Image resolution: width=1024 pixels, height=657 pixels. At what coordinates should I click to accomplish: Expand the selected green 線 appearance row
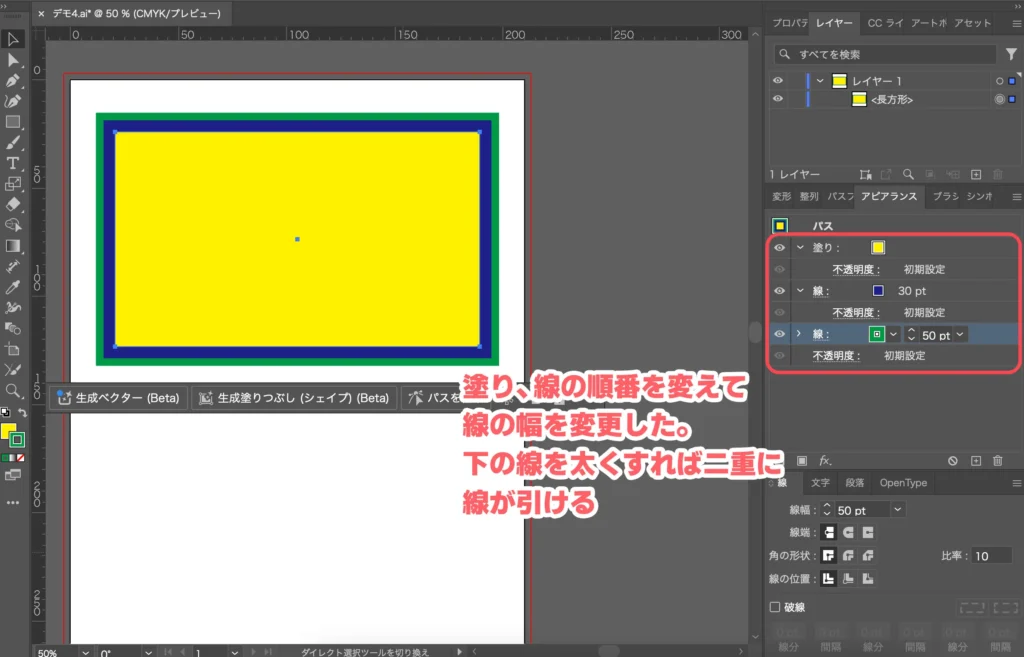[x=799, y=334]
